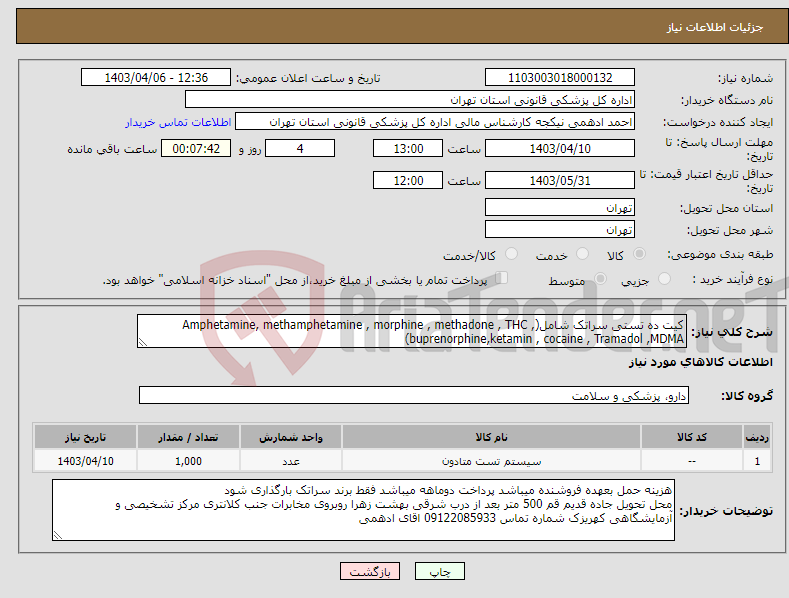Image resolution: width=789 pixels, height=598 pixels.
Task: Click the price validity time 12:00 field
Action: (x=408, y=180)
